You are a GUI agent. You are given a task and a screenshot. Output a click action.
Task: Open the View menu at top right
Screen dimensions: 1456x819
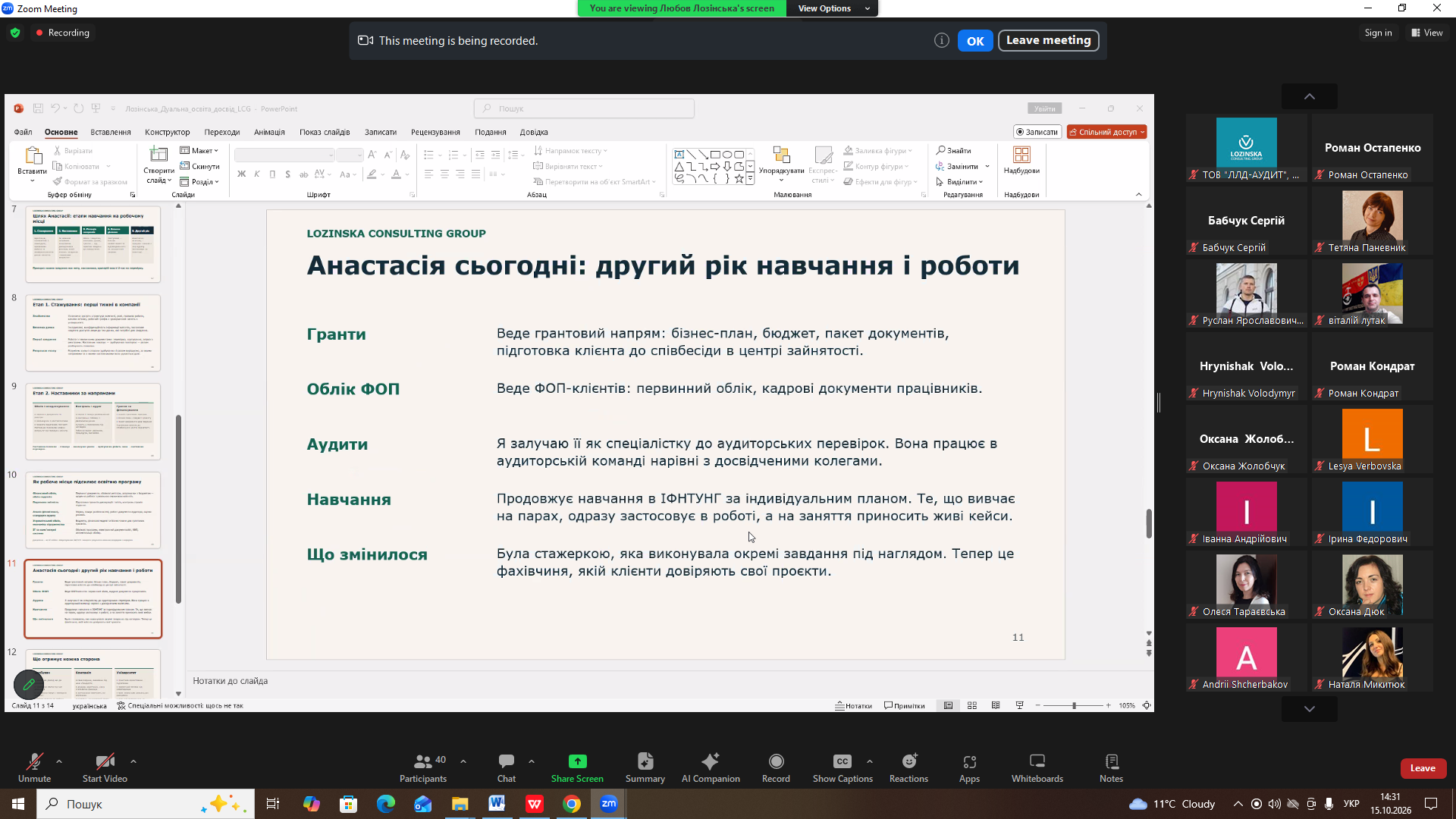(x=1427, y=33)
